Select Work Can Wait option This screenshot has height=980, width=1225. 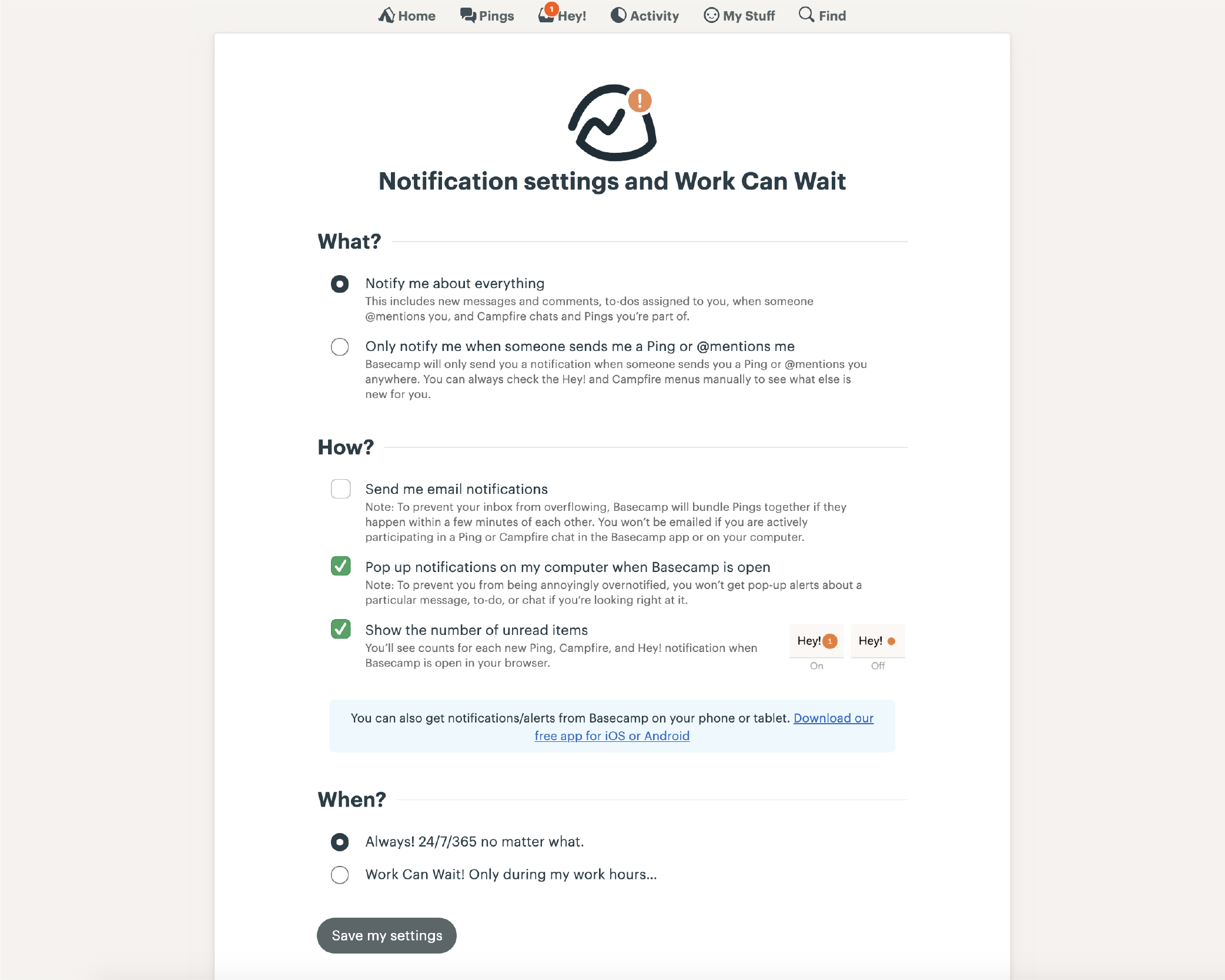(x=340, y=874)
